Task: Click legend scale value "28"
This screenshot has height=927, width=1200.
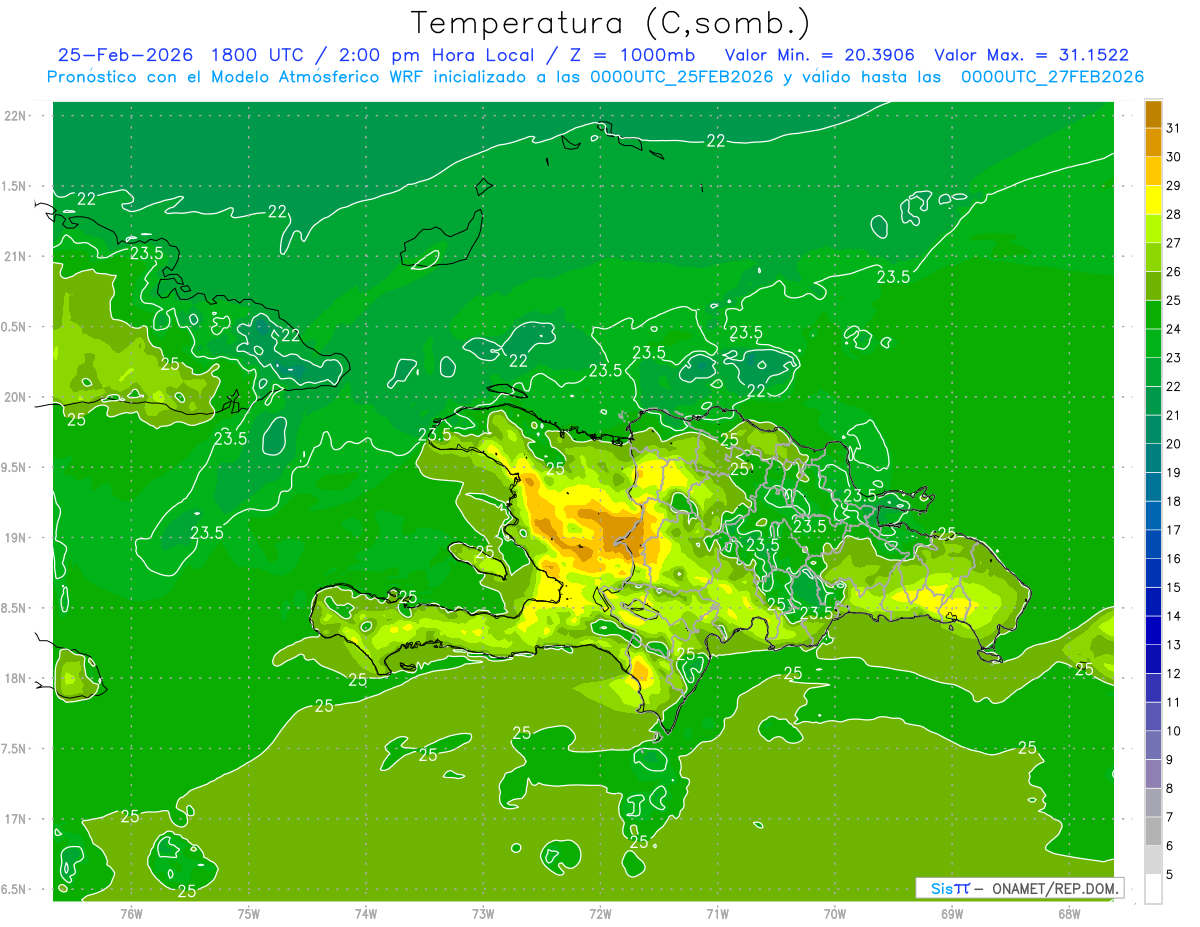Action: (x=1173, y=214)
